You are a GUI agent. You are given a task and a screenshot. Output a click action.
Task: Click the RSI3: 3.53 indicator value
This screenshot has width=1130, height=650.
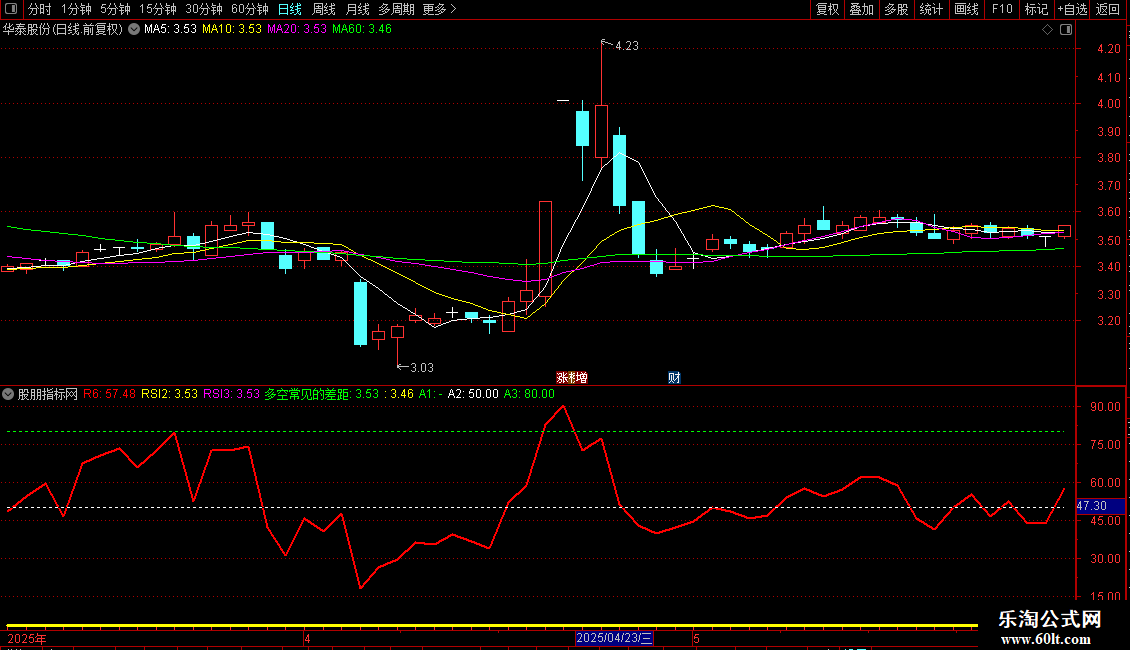231,394
